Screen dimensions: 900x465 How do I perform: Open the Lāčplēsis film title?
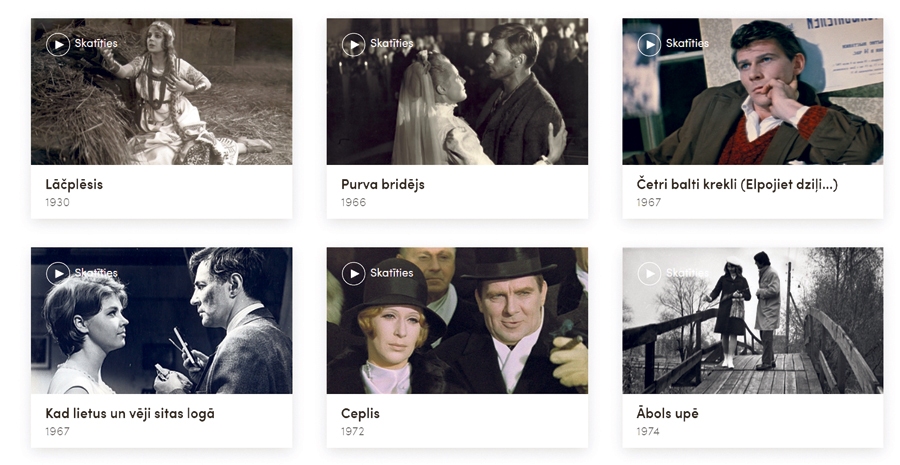[x=74, y=184]
